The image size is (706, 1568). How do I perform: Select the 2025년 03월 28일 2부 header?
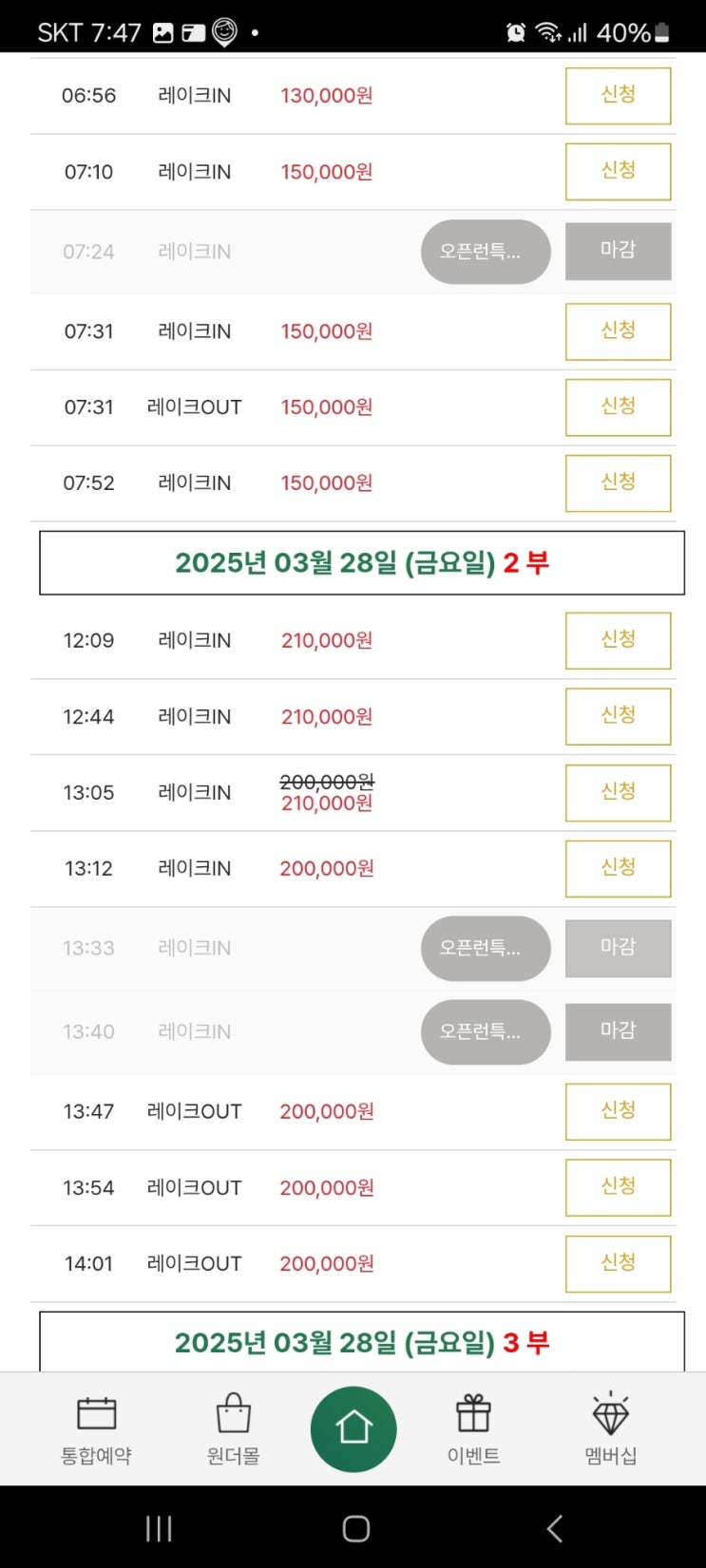(x=361, y=563)
